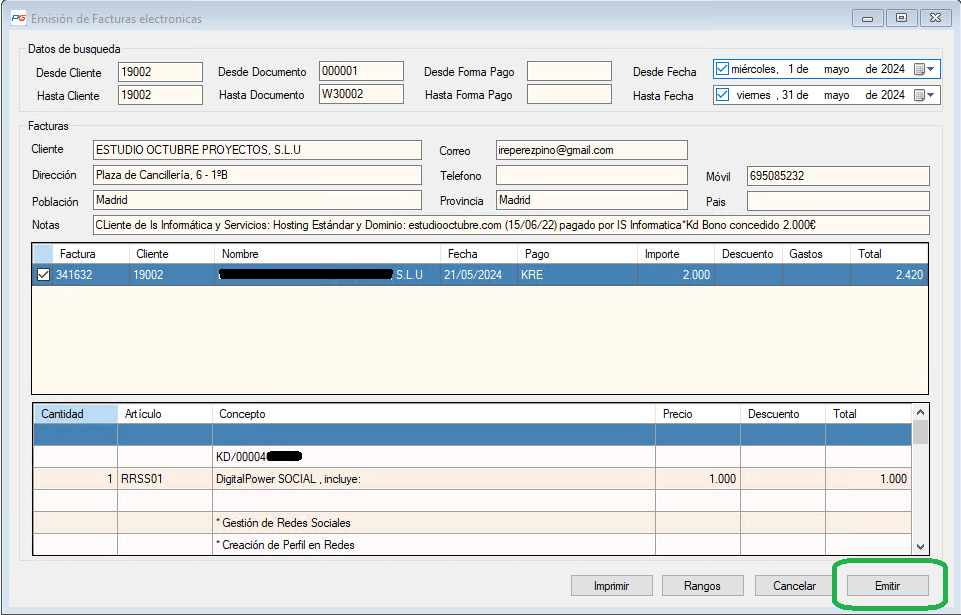Open the Hasta Fecha calendar picker icon
This screenshot has height=615, width=961.
coord(919,95)
